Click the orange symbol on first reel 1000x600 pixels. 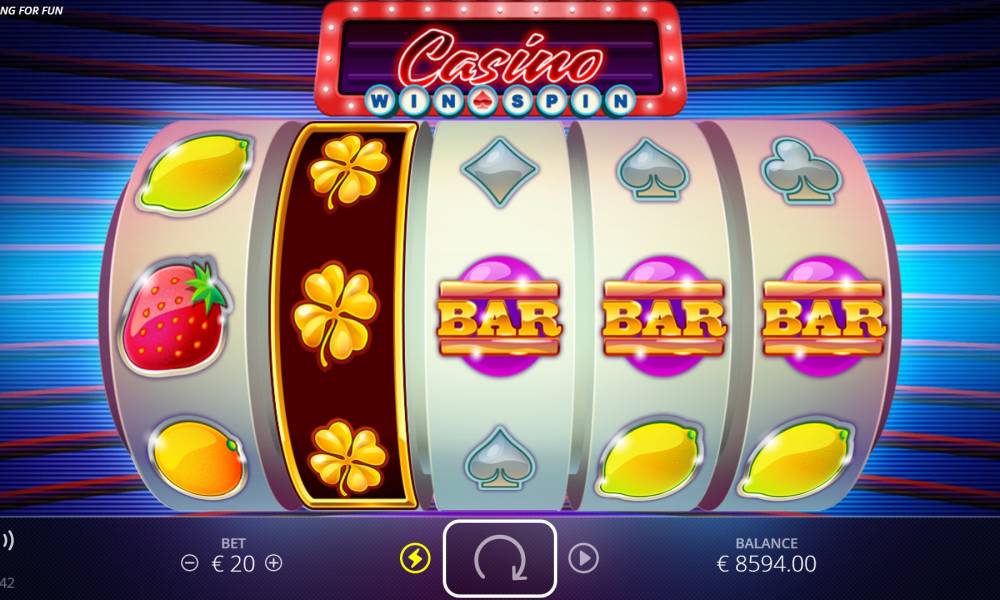click(x=199, y=458)
